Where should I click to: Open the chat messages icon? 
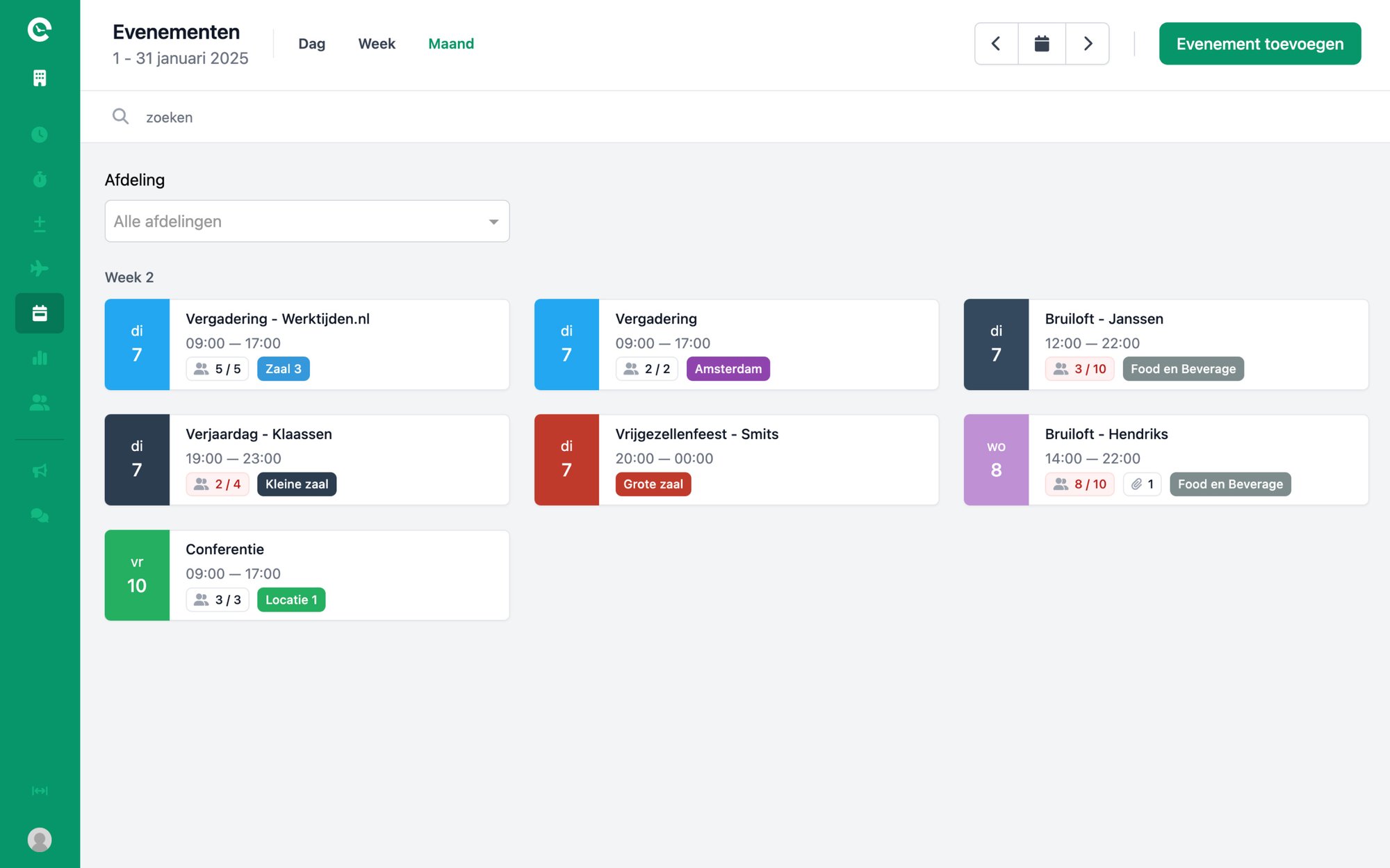[40, 515]
